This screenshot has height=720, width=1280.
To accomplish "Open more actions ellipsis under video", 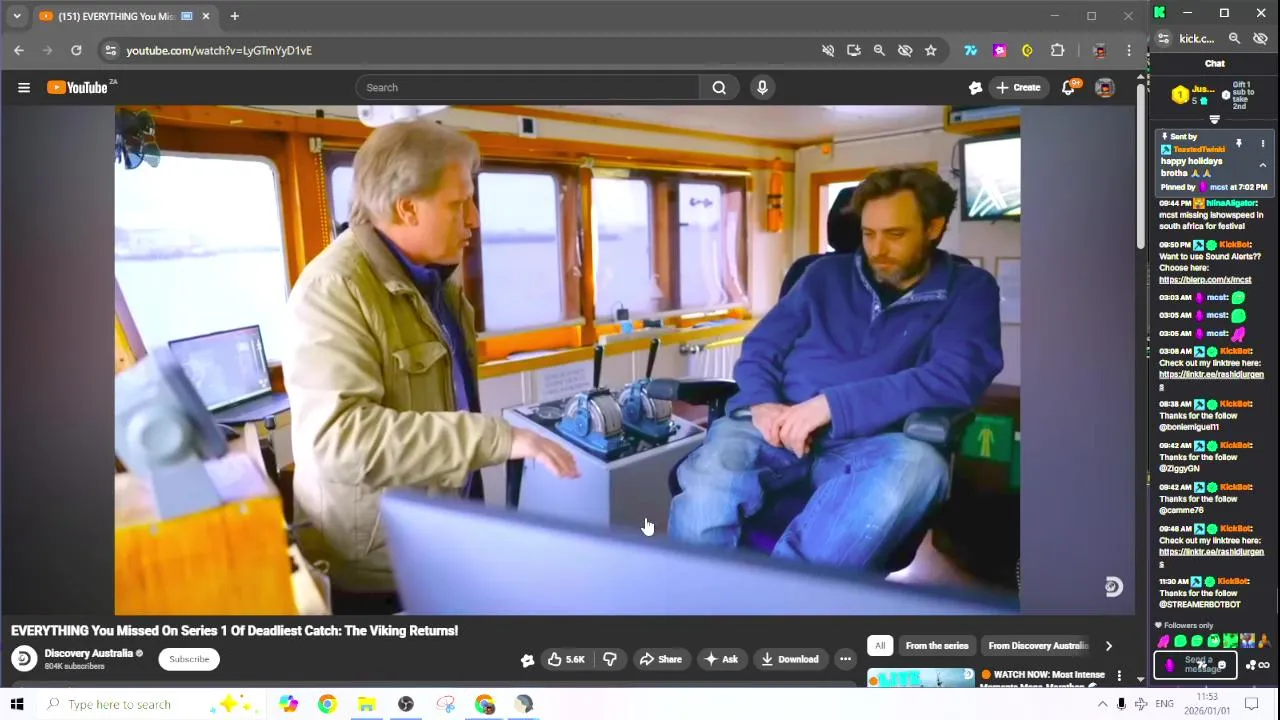I will pyautogui.click(x=845, y=659).
